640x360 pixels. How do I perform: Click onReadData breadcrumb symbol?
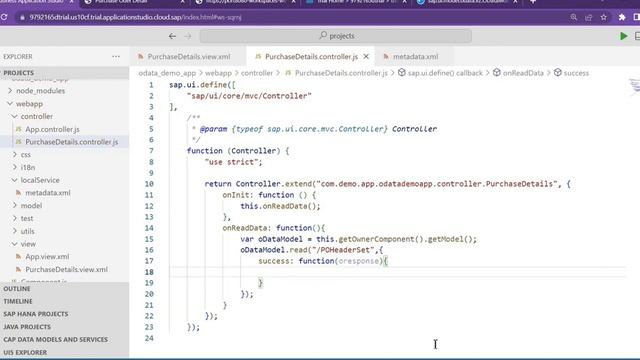point(518,73)
